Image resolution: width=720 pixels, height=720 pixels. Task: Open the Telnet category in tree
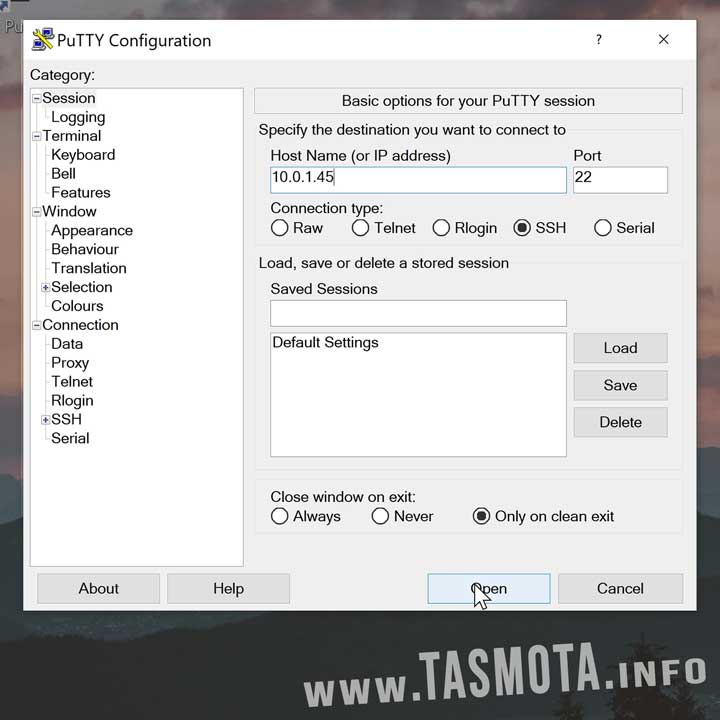(x=72, y=382)
